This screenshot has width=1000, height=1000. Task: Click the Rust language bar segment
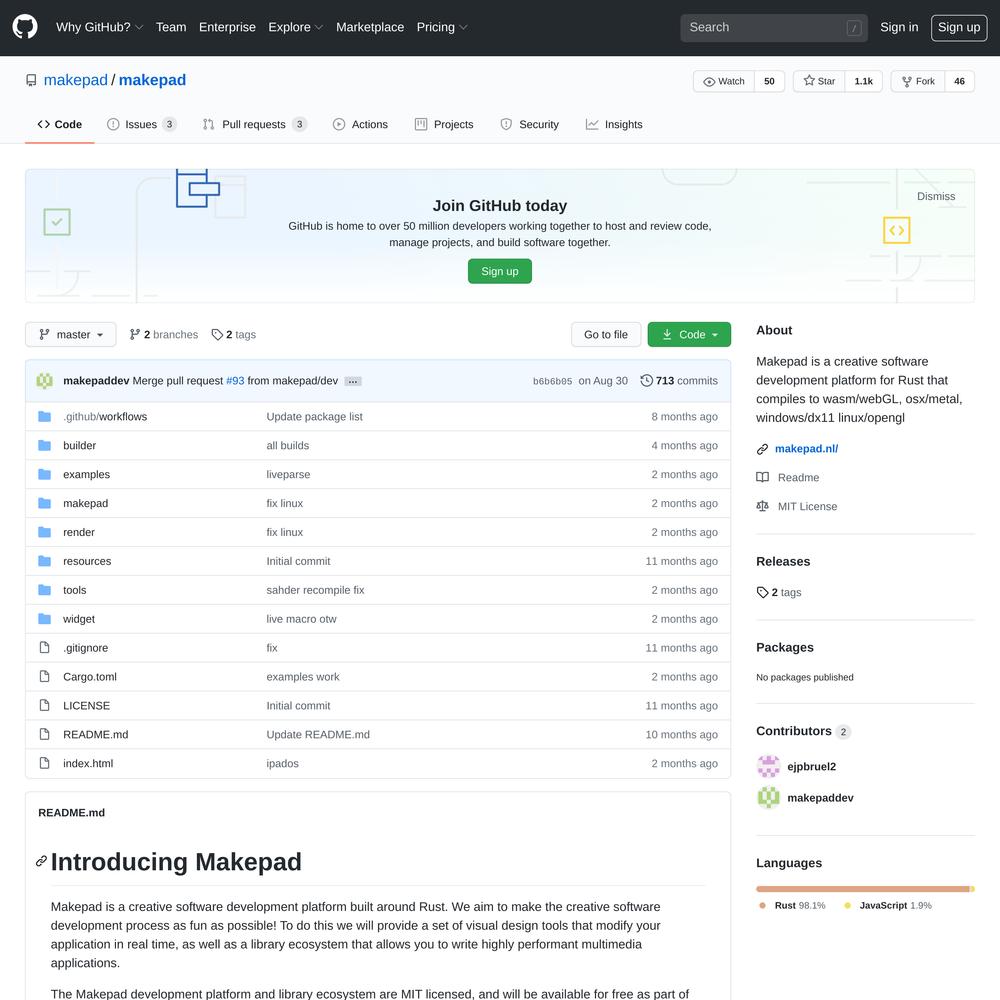pyautogui.click(x=862, y=888)
